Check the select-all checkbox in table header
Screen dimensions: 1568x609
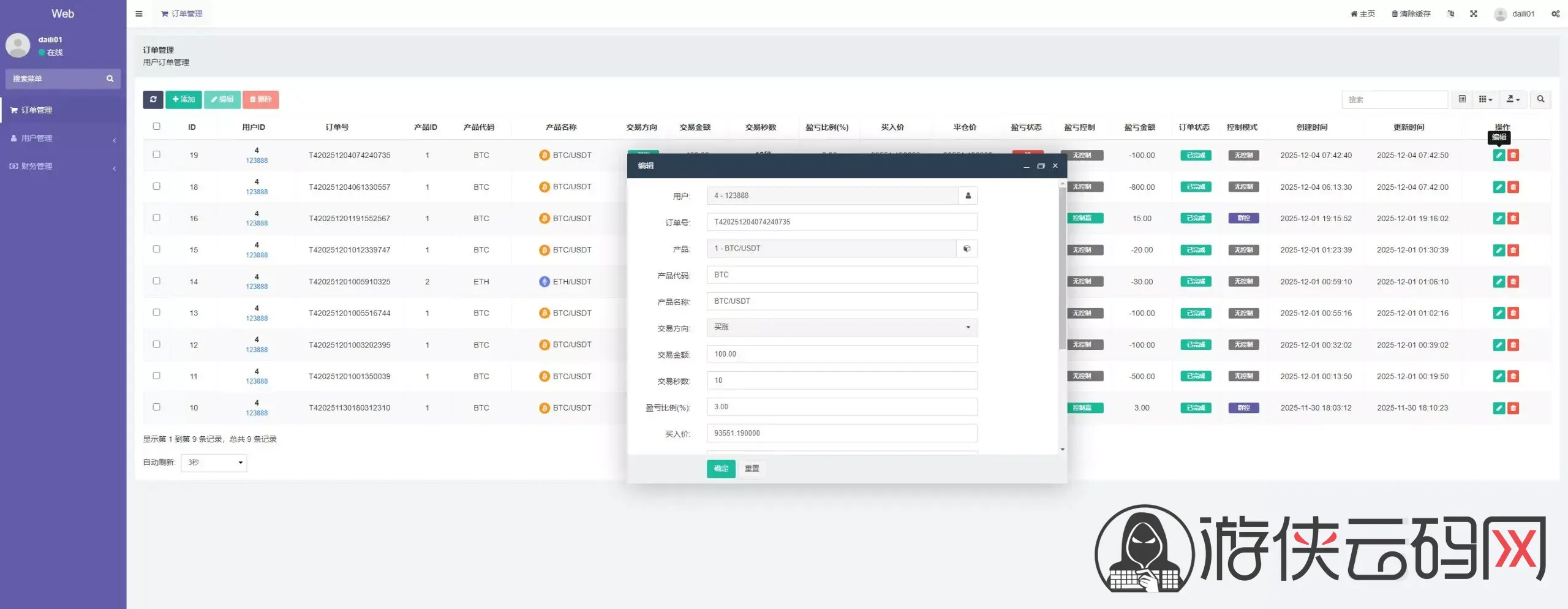(x=156, y=126)
